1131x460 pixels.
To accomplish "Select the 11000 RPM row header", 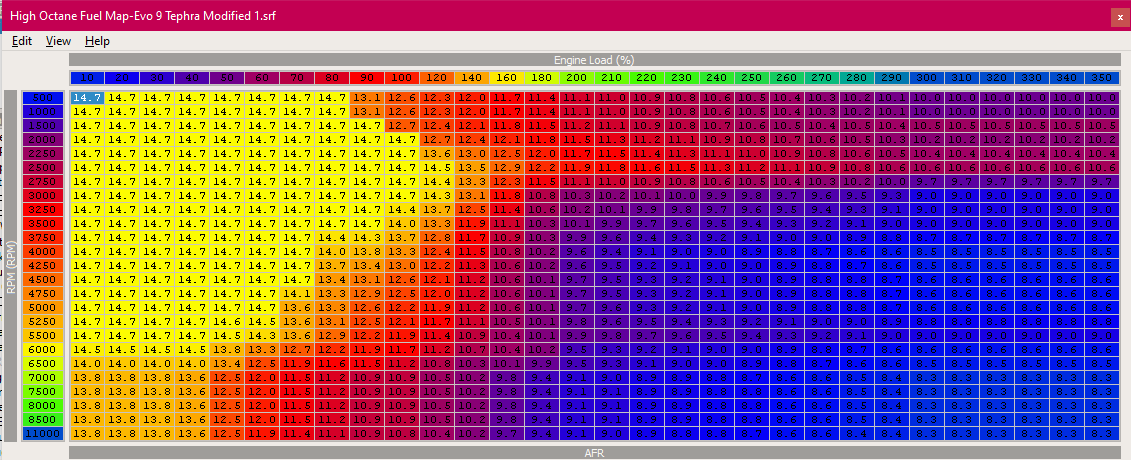I will coord(43,433).
